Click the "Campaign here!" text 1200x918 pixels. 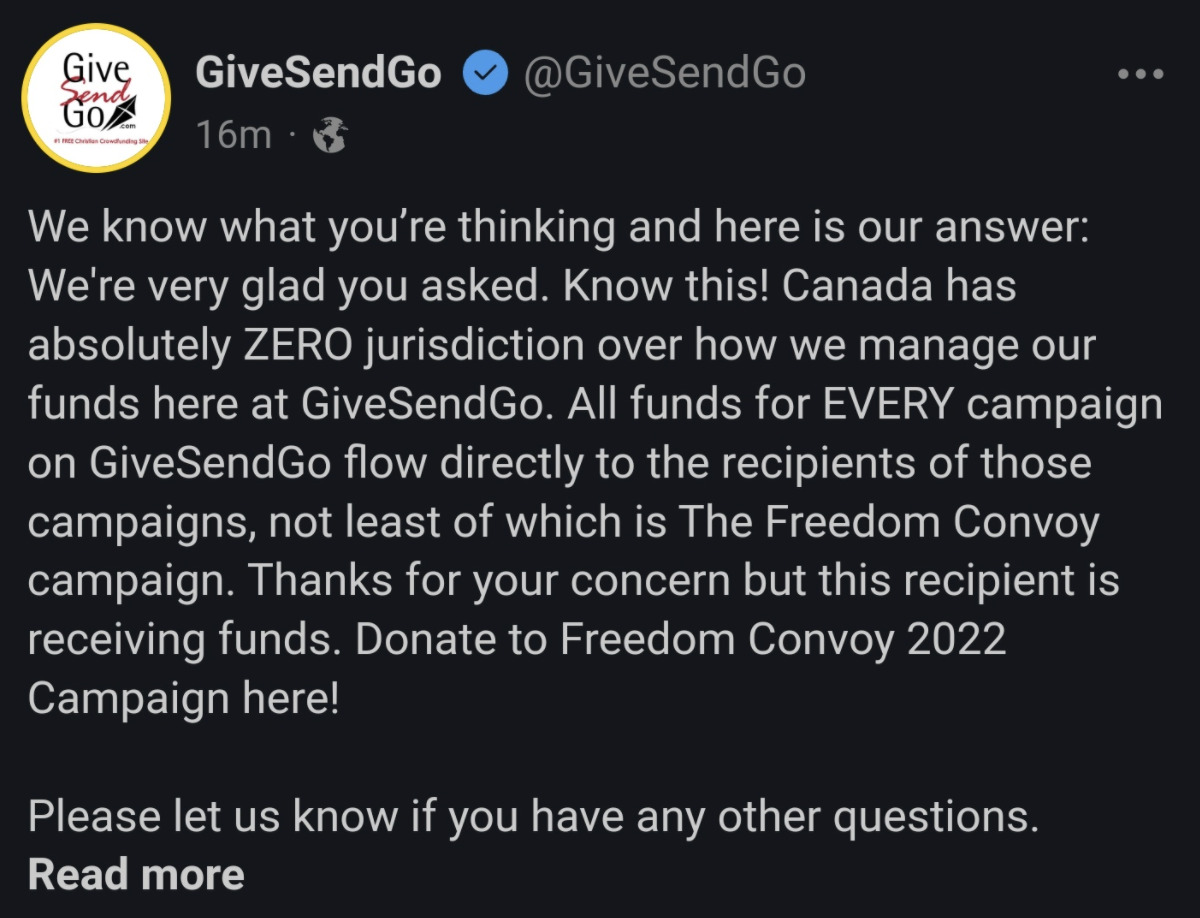pos(184,697)
